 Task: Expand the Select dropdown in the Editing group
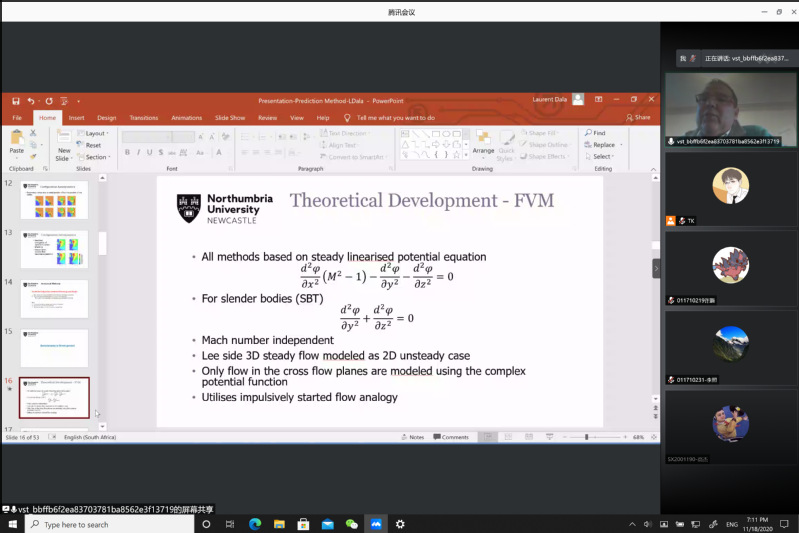click(601, 156)
